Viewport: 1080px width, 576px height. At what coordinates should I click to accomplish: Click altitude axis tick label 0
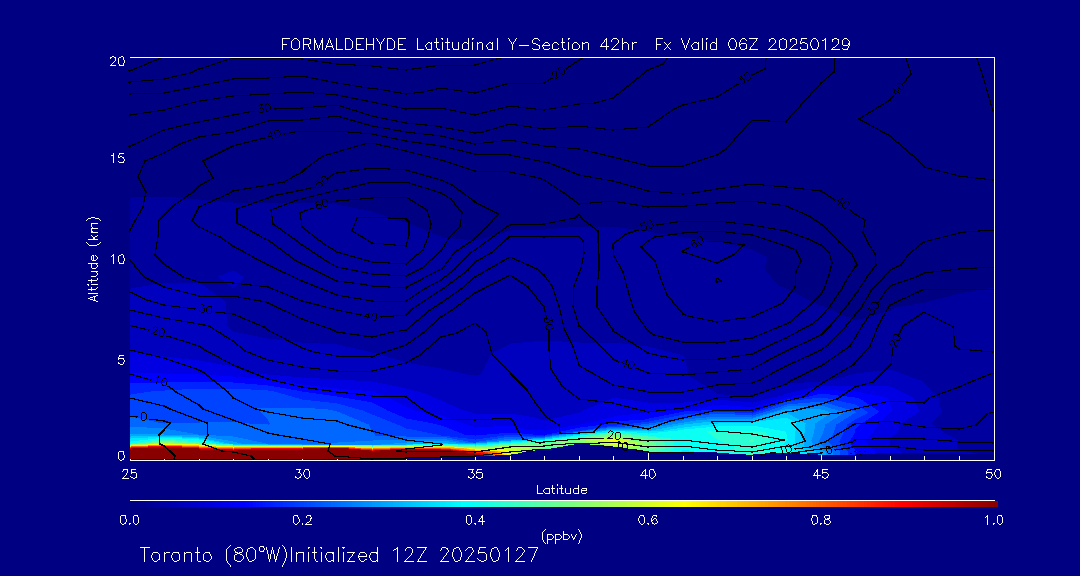tap(121, 455)
